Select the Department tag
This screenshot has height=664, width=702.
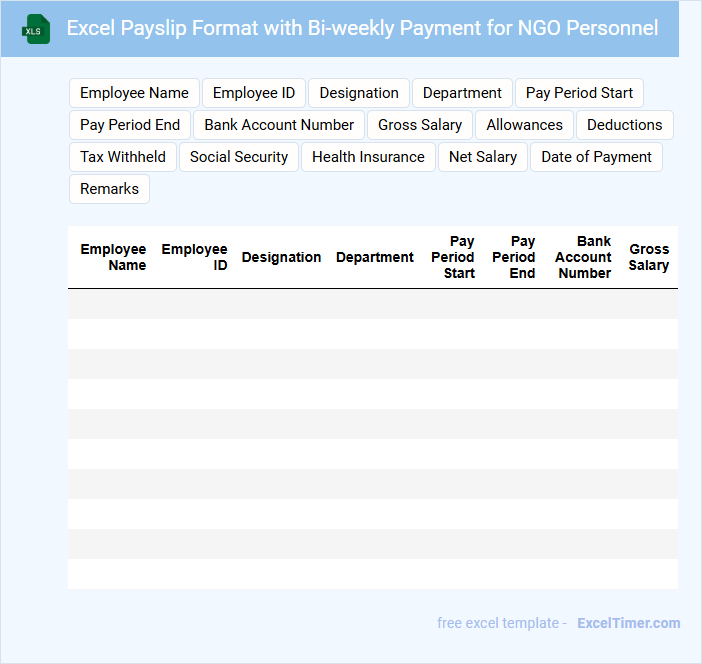tap(462, 93)
